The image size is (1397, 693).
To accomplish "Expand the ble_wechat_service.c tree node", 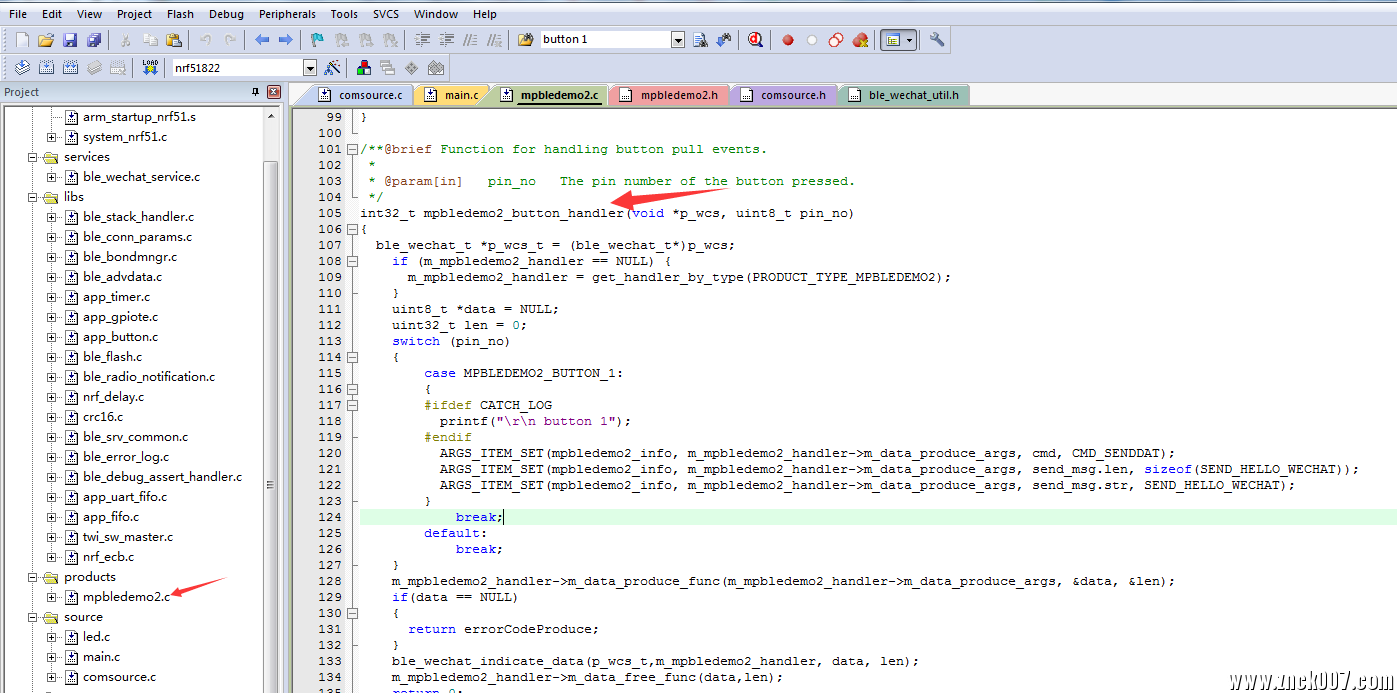I will click(52, 177).
